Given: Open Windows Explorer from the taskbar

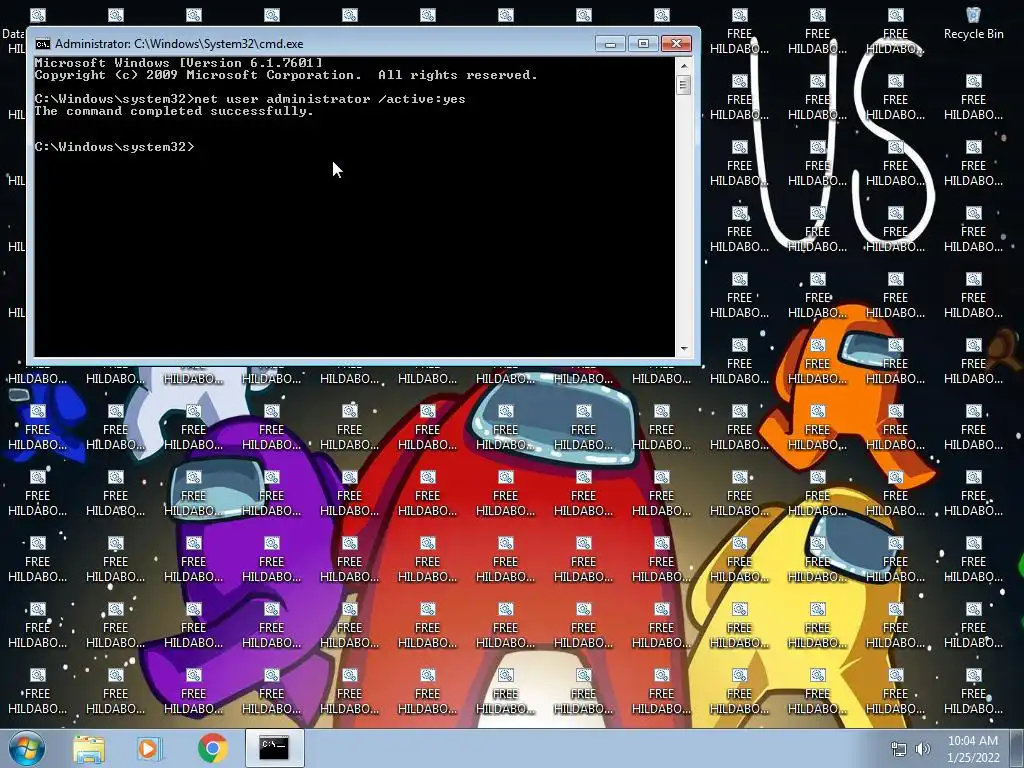Looking at the screenshot, I should point(89,748).
